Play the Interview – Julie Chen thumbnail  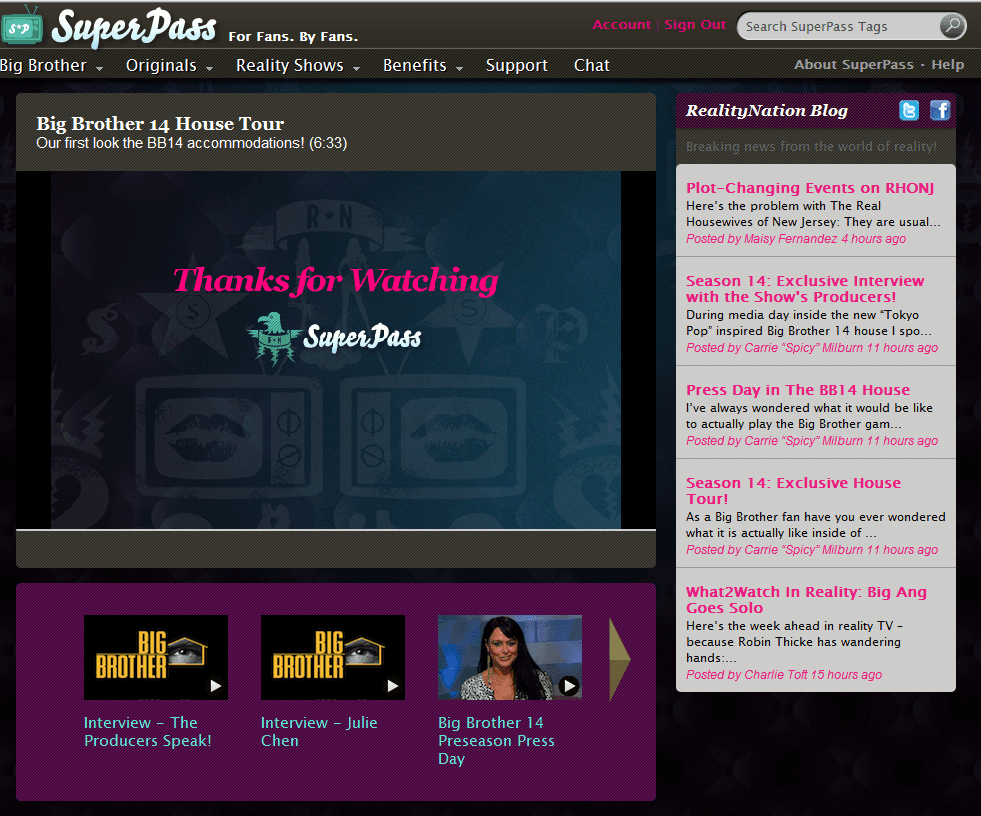333,657
